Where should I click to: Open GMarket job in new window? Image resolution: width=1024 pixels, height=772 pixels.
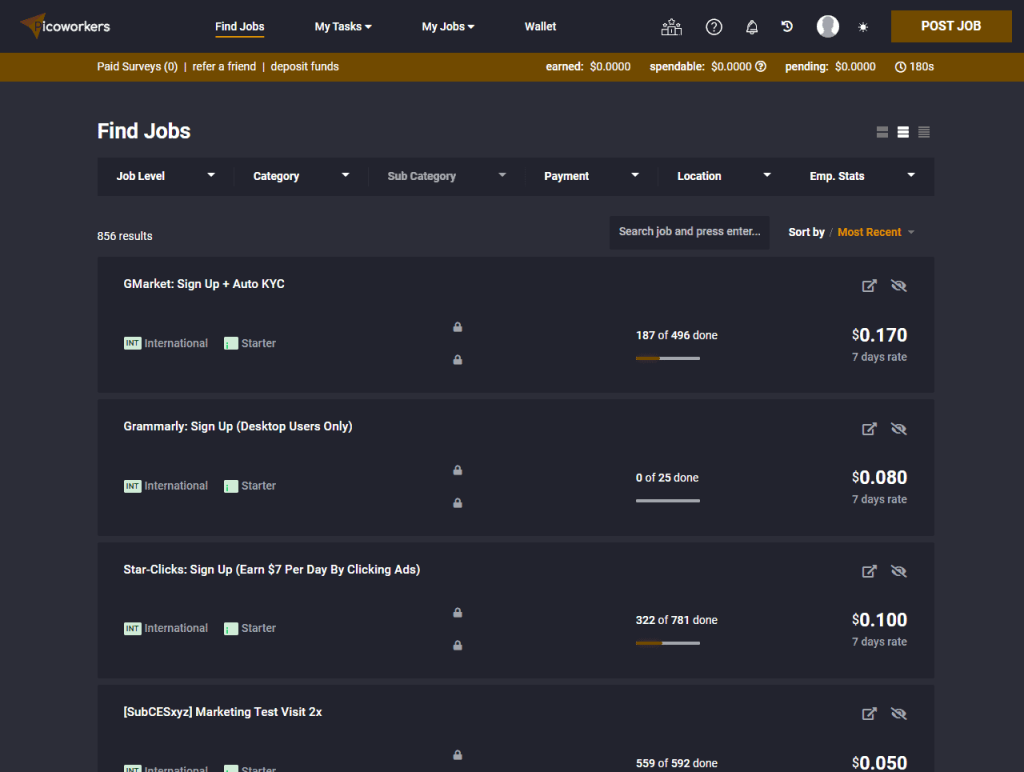(x=869, y=285)
